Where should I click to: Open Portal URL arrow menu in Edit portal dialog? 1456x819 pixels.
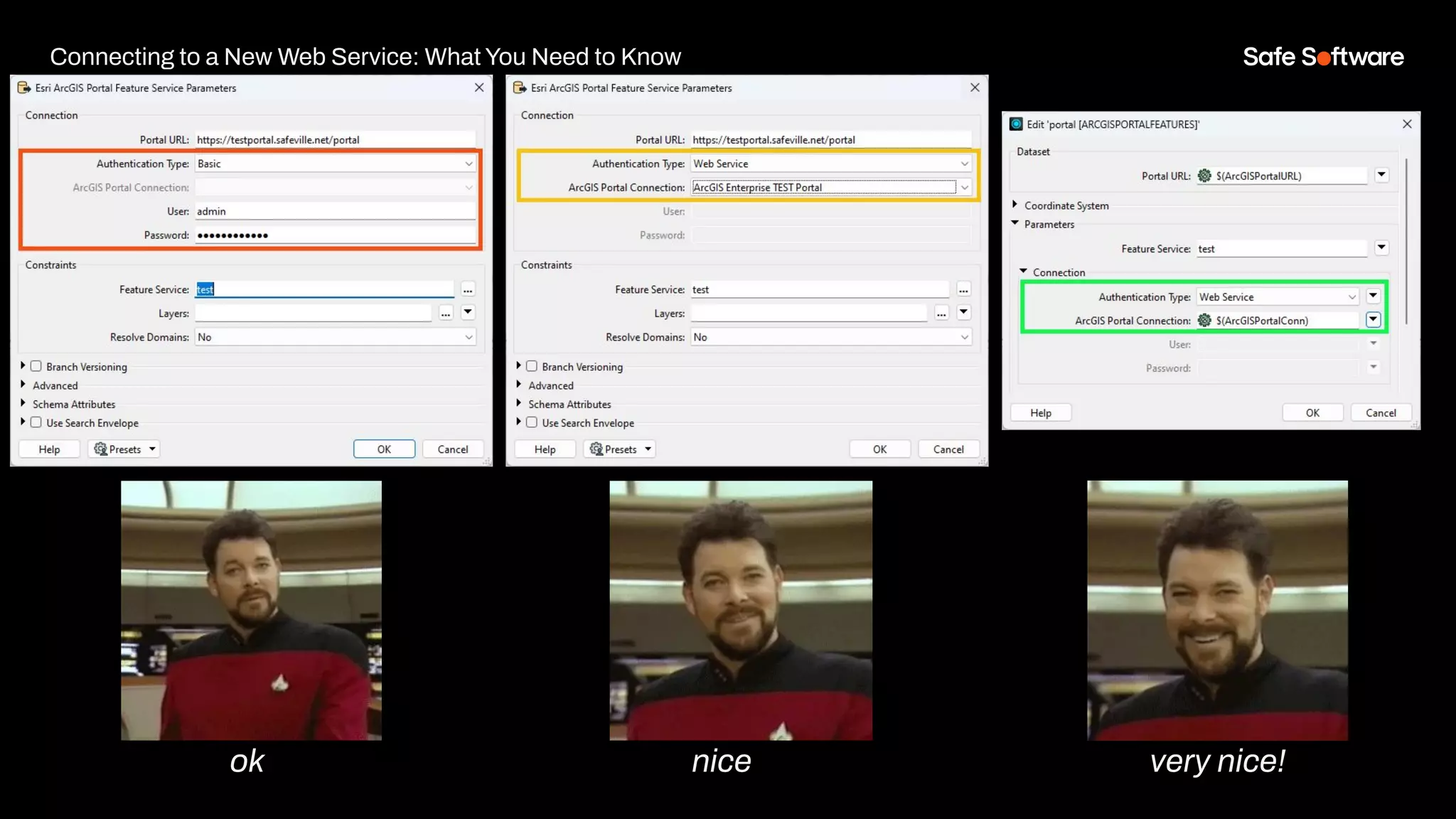(1381, 175)
